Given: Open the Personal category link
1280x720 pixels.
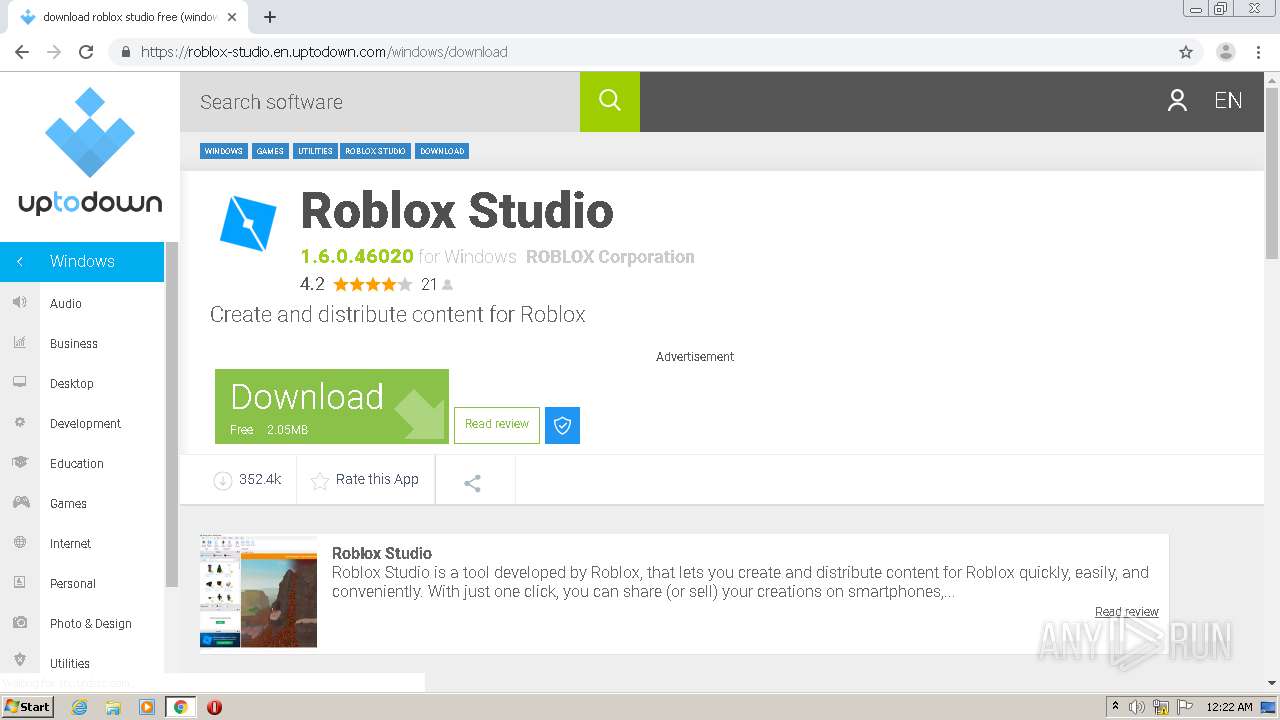Looking at the screenshot, I should [x=73, y=583].
